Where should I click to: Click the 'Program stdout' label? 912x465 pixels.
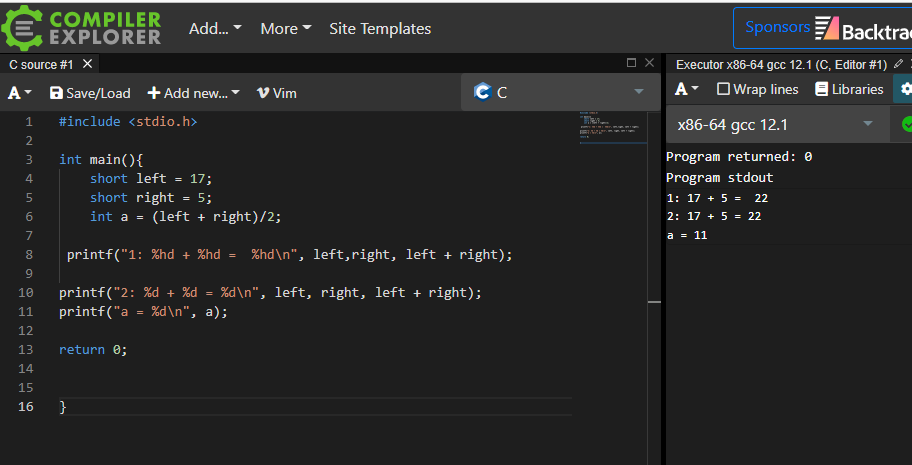[719, 177]
